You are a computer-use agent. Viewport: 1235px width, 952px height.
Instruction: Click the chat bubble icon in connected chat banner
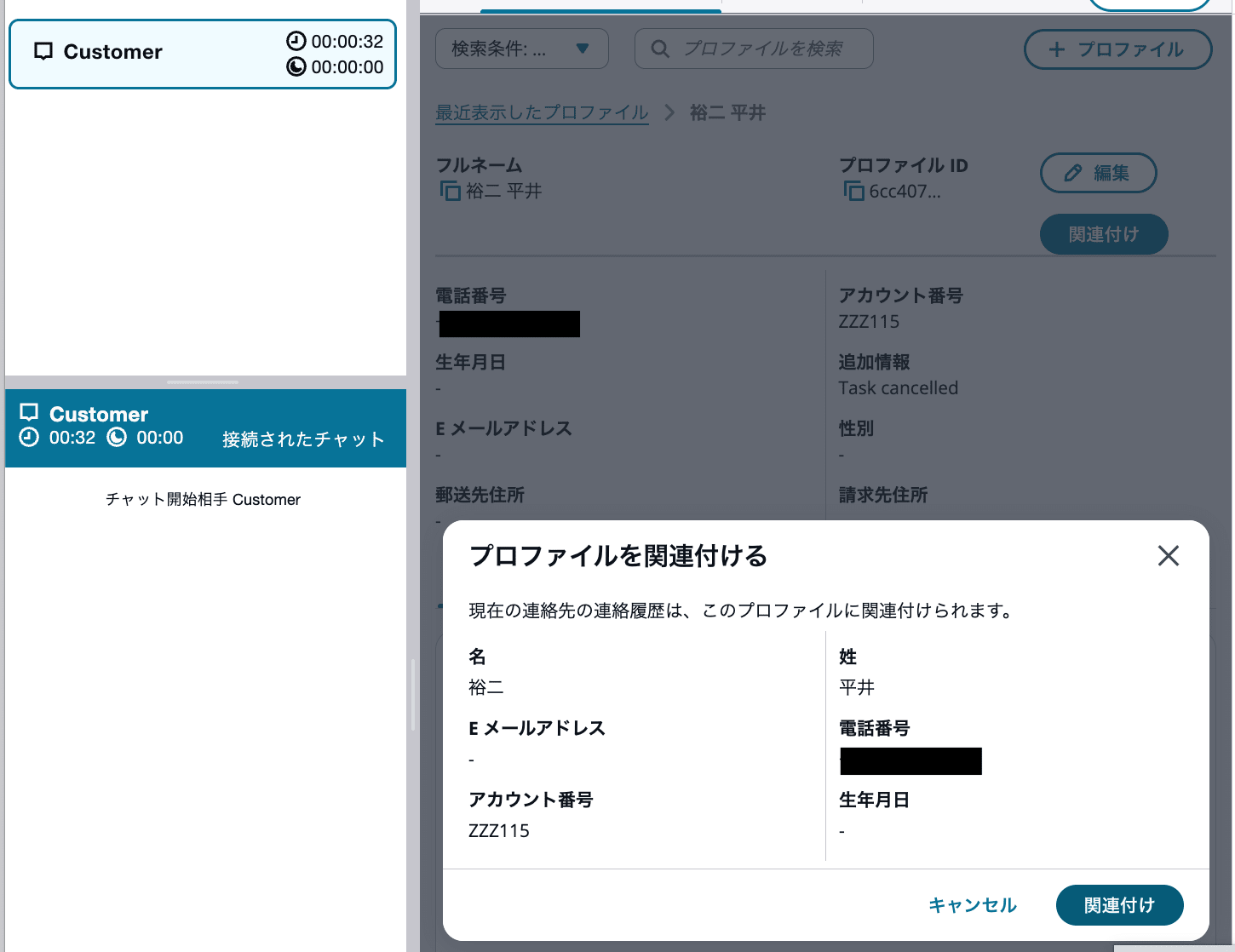click(30, 414)
